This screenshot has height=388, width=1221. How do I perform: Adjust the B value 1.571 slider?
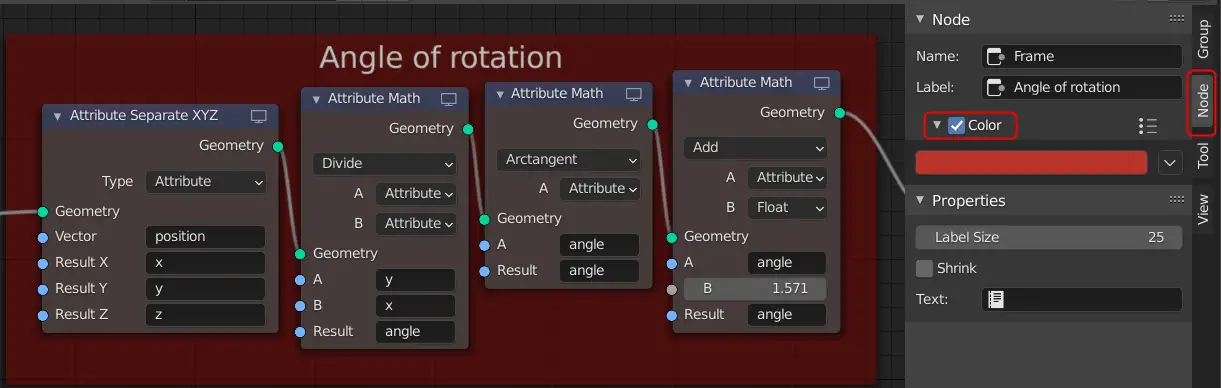[755, 289]
